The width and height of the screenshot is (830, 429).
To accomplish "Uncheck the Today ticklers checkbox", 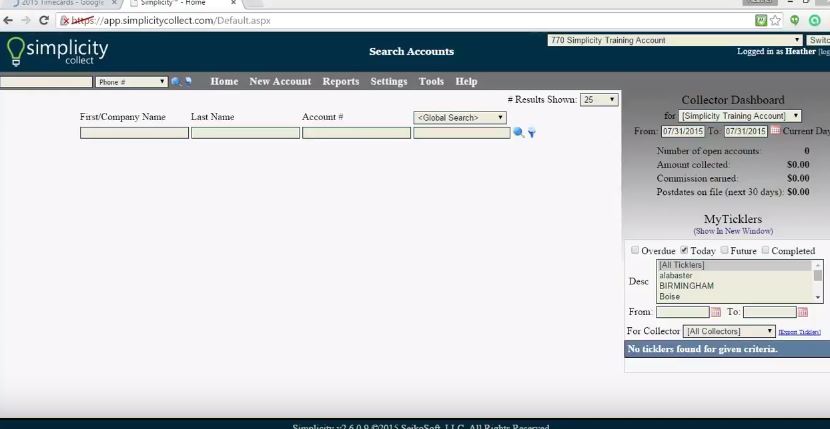I will point(684,251).
